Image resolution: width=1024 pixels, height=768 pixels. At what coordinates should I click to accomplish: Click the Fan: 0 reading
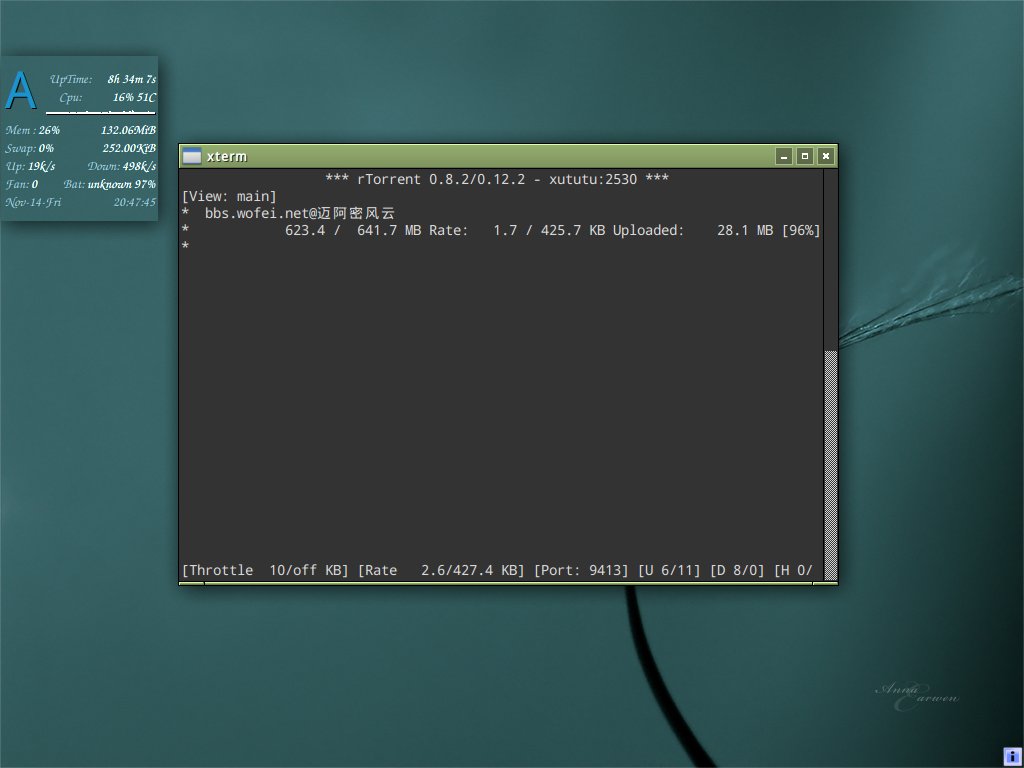22,184
